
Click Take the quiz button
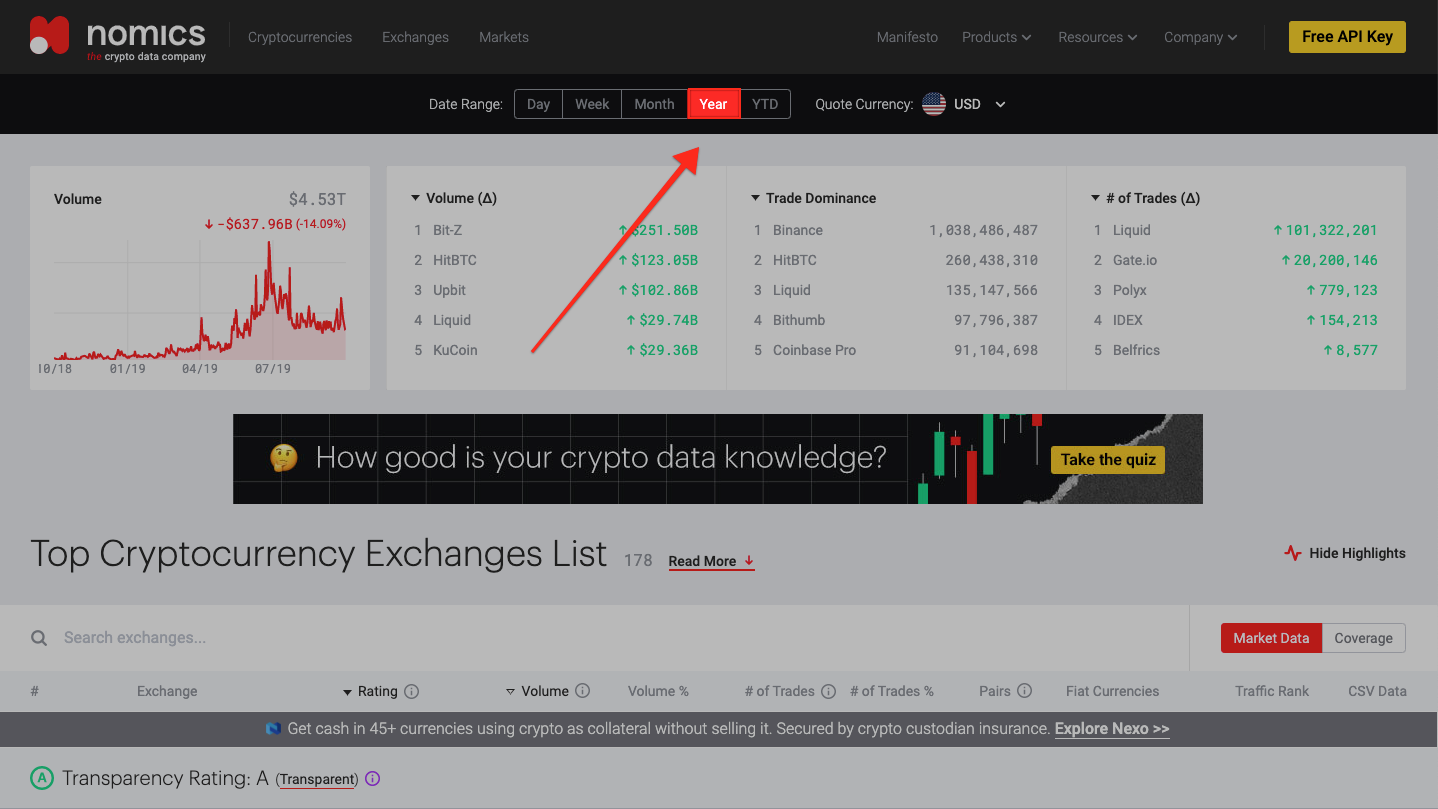[x=1108, y=459]
